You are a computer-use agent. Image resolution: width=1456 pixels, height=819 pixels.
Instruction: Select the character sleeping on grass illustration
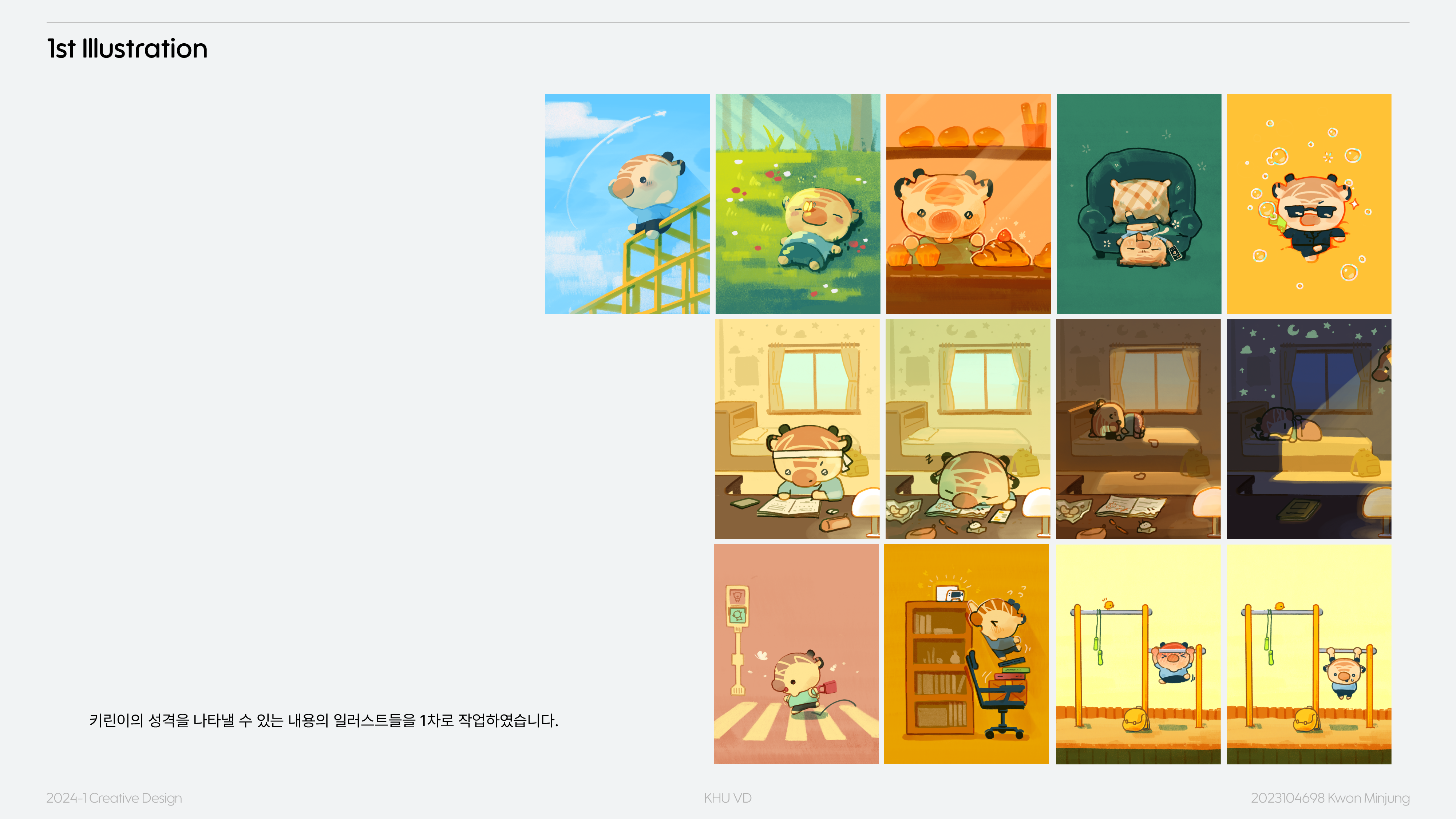tap(798, 204)
